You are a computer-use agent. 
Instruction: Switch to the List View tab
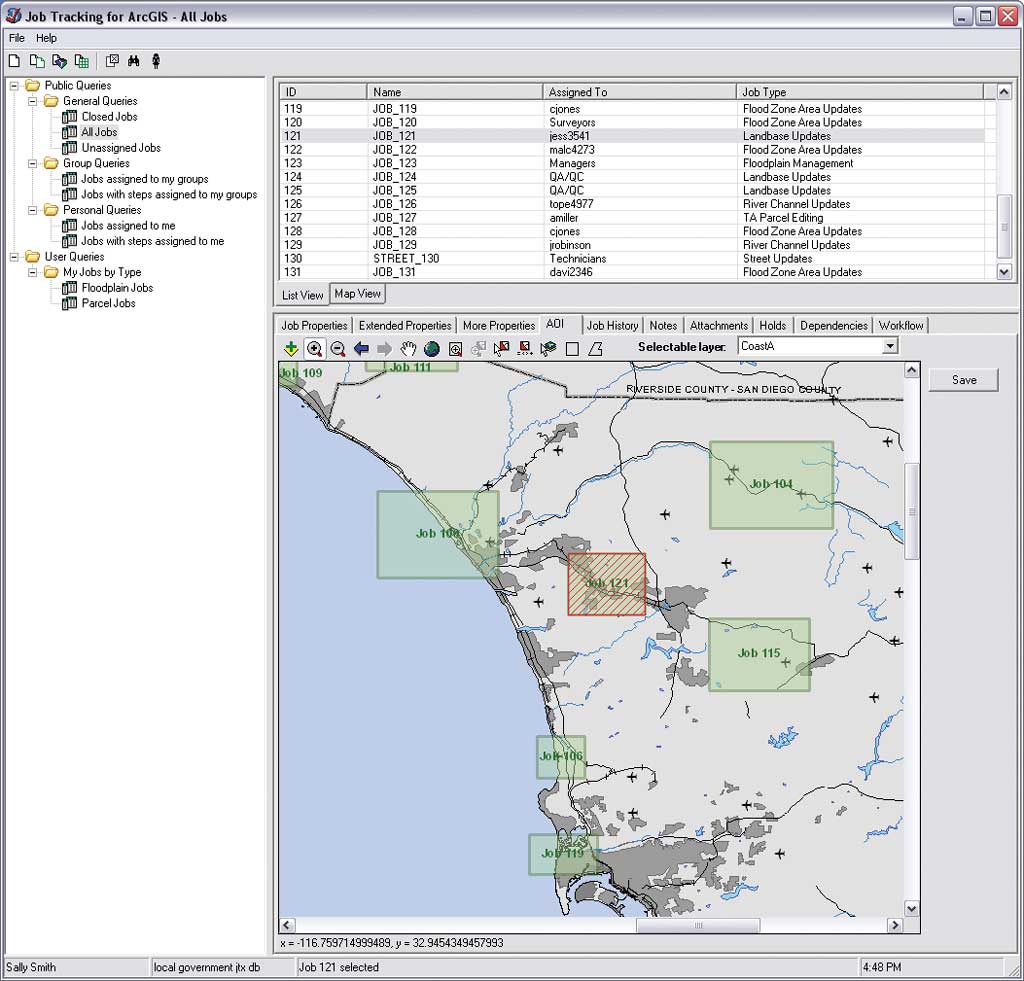[302, 295]
